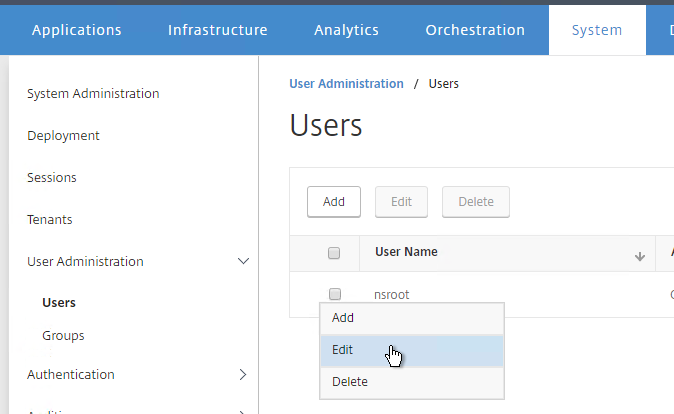Click the User Name sort arrow icon
The height and width of the screenshot is (414, 674).
[640, 257]
